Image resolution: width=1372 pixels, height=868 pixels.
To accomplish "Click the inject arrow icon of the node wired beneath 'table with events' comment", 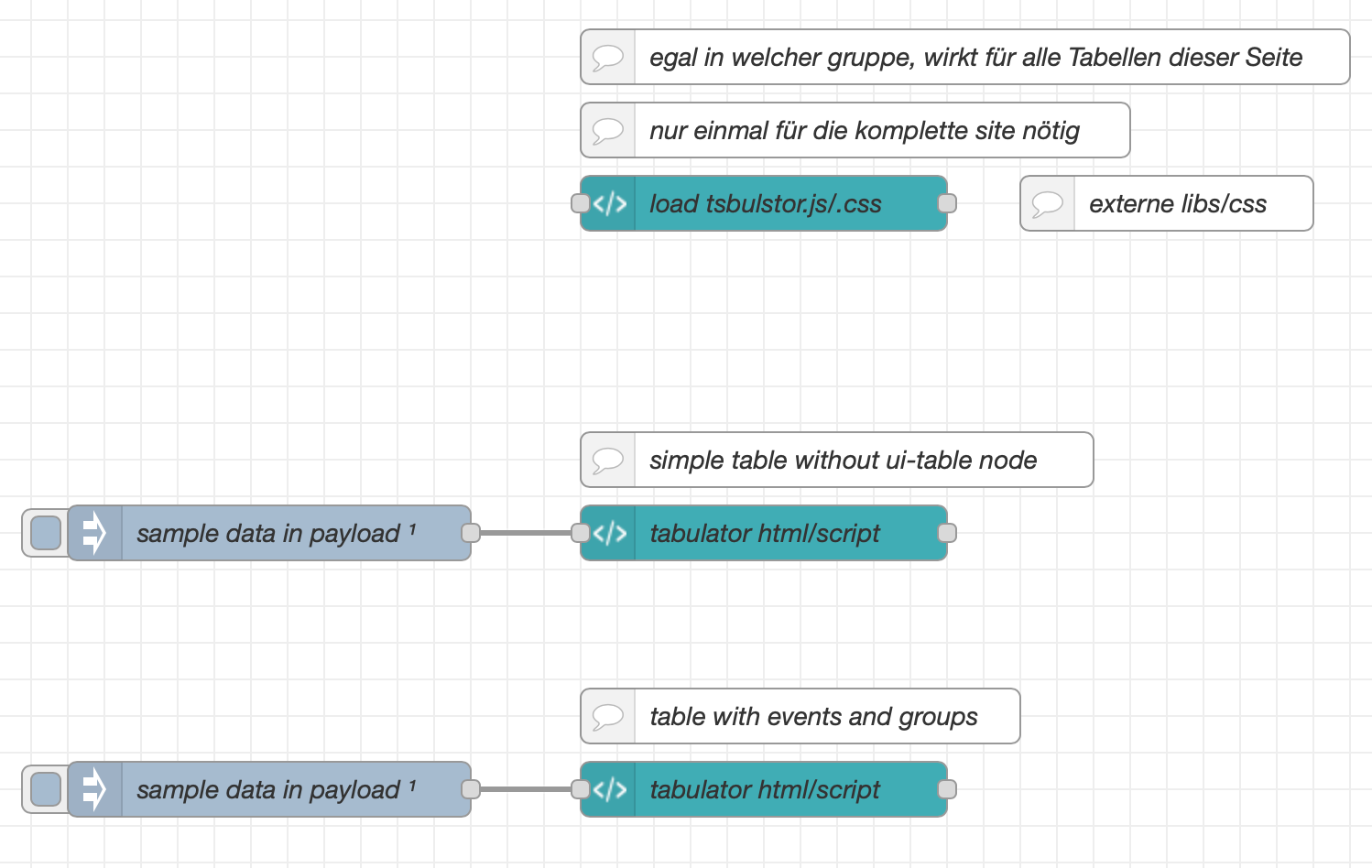I will coord(94,789).
